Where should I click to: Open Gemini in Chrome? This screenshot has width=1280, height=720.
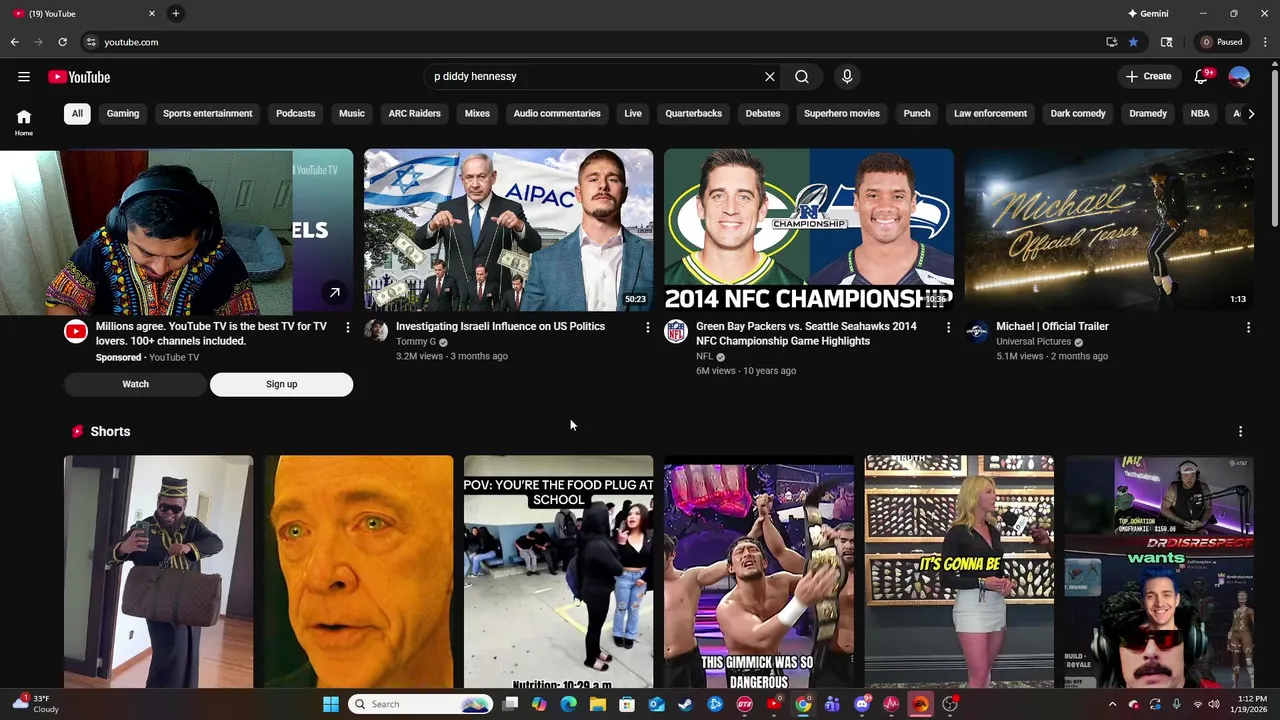point(1148,13)
